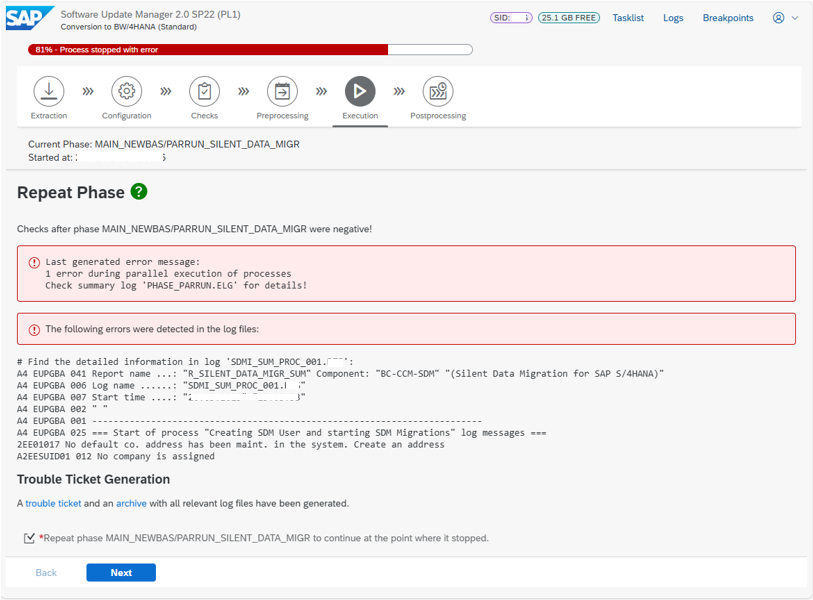Click the 'Repeat Phase' heading
The width and height of the screenshot is (813, 600).
[x=71, y=192]
